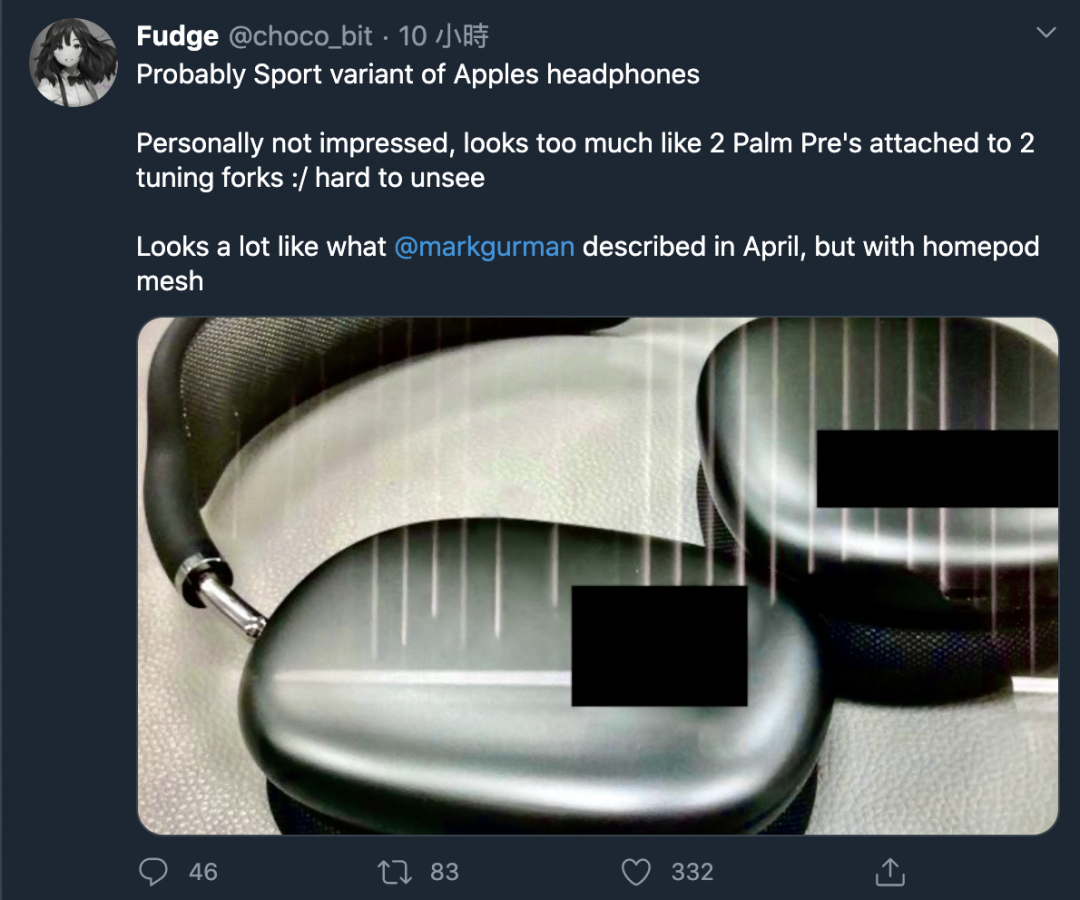Image resolution: width=1080 pixels, height=900 pixels.
Task: Like the tweet with the heart icon
Action: pos(636,872)
